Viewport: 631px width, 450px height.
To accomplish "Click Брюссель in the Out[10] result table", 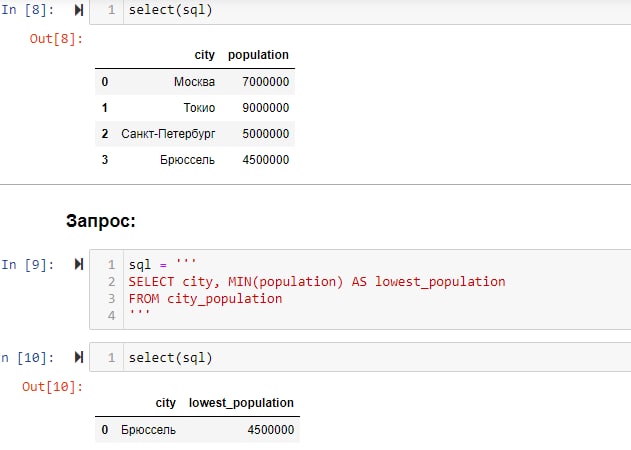I will pos(148,430).
